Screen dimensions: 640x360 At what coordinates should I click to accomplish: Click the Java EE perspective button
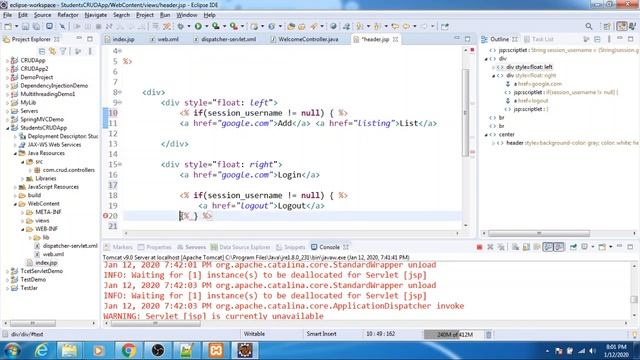click(622, 27)
